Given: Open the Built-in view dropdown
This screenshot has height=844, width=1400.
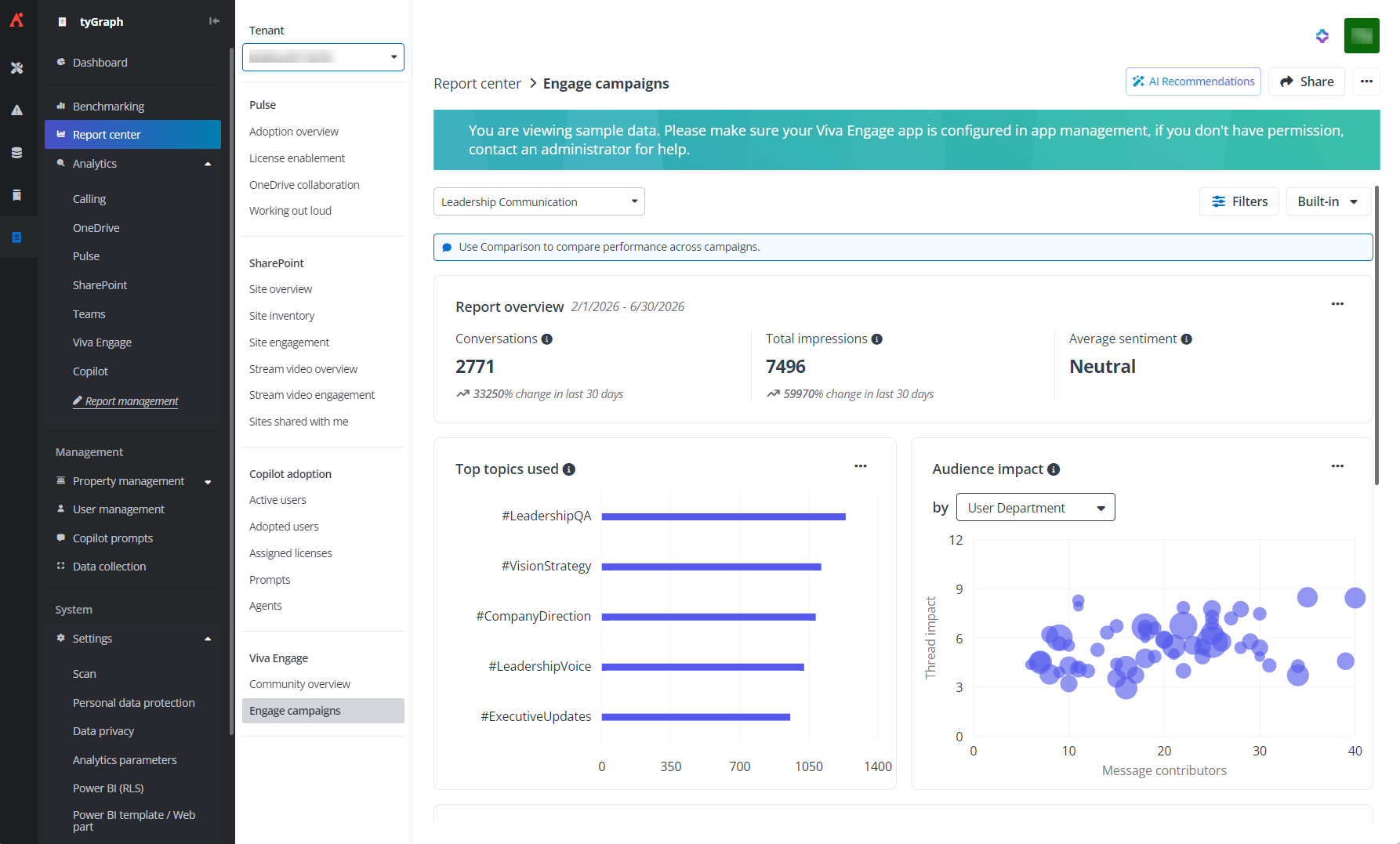Looking at the screenshot, I should click(1328, 201).
